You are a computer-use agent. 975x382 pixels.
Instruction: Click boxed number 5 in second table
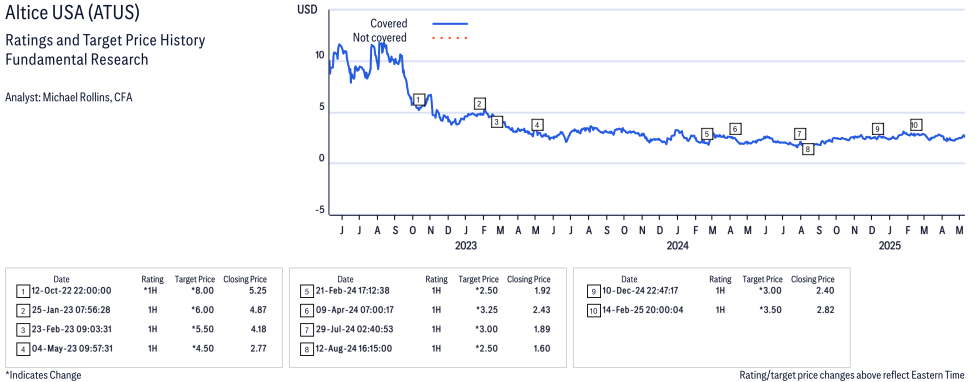click(x=306, y=291)
